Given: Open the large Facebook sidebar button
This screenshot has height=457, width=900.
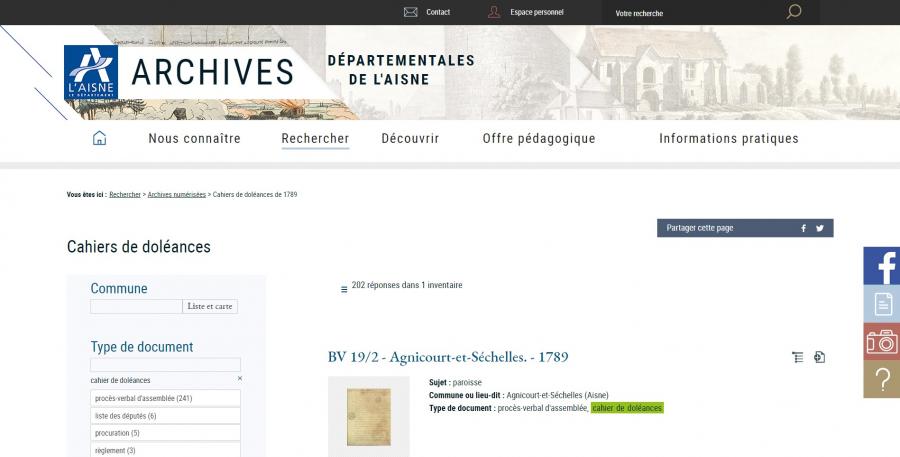Looking at the screenshot, I should (x=882, y=266).
